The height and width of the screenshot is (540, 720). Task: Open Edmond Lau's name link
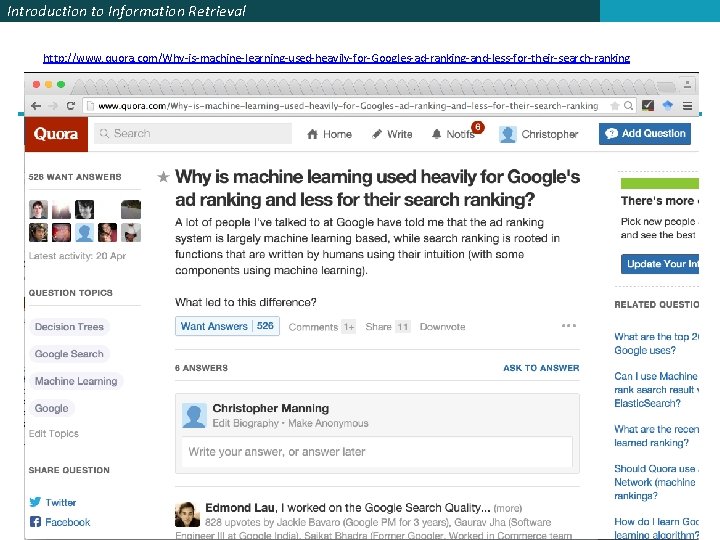[x=240, y=508]
